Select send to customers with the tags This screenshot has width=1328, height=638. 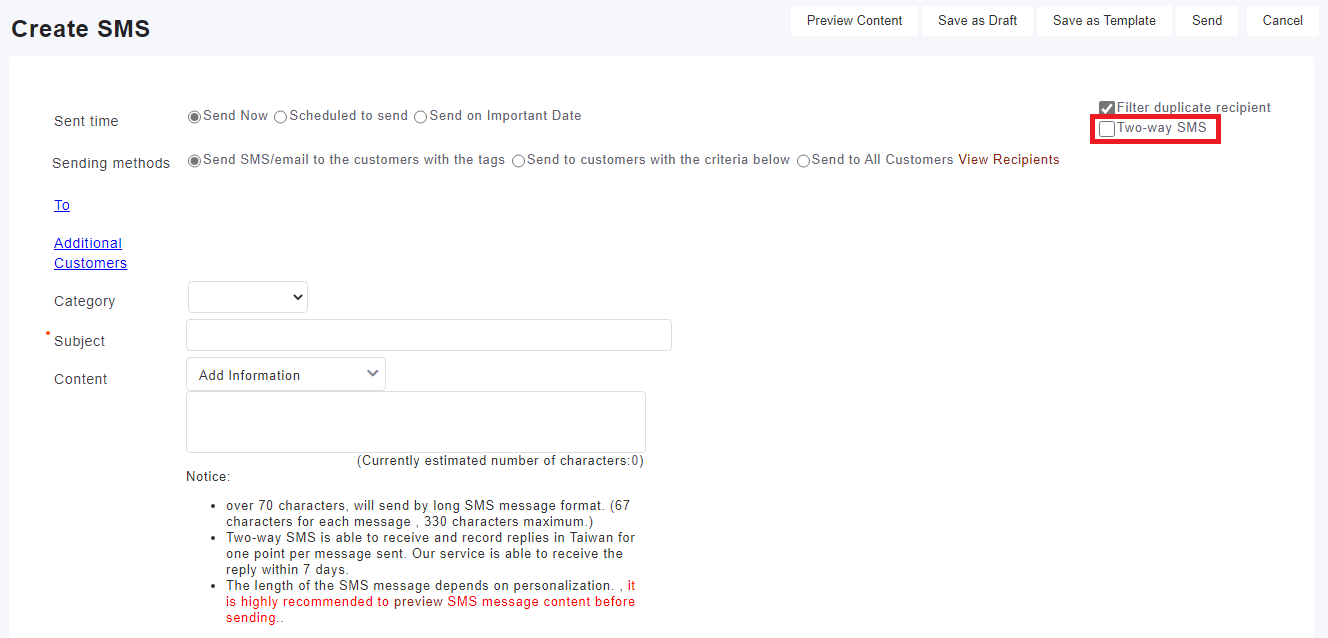195,161
